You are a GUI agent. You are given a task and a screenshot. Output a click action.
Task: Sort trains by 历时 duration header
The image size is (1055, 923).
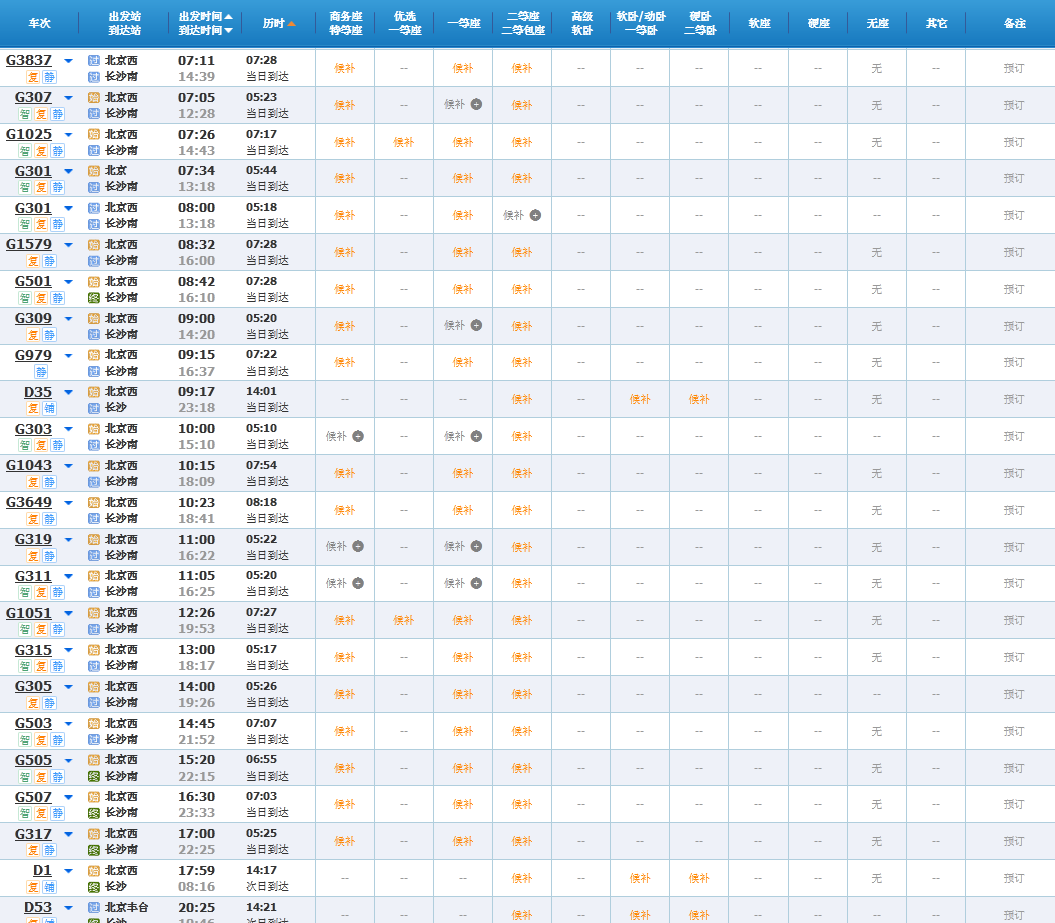pyautogui.click(x=279, y=23)
